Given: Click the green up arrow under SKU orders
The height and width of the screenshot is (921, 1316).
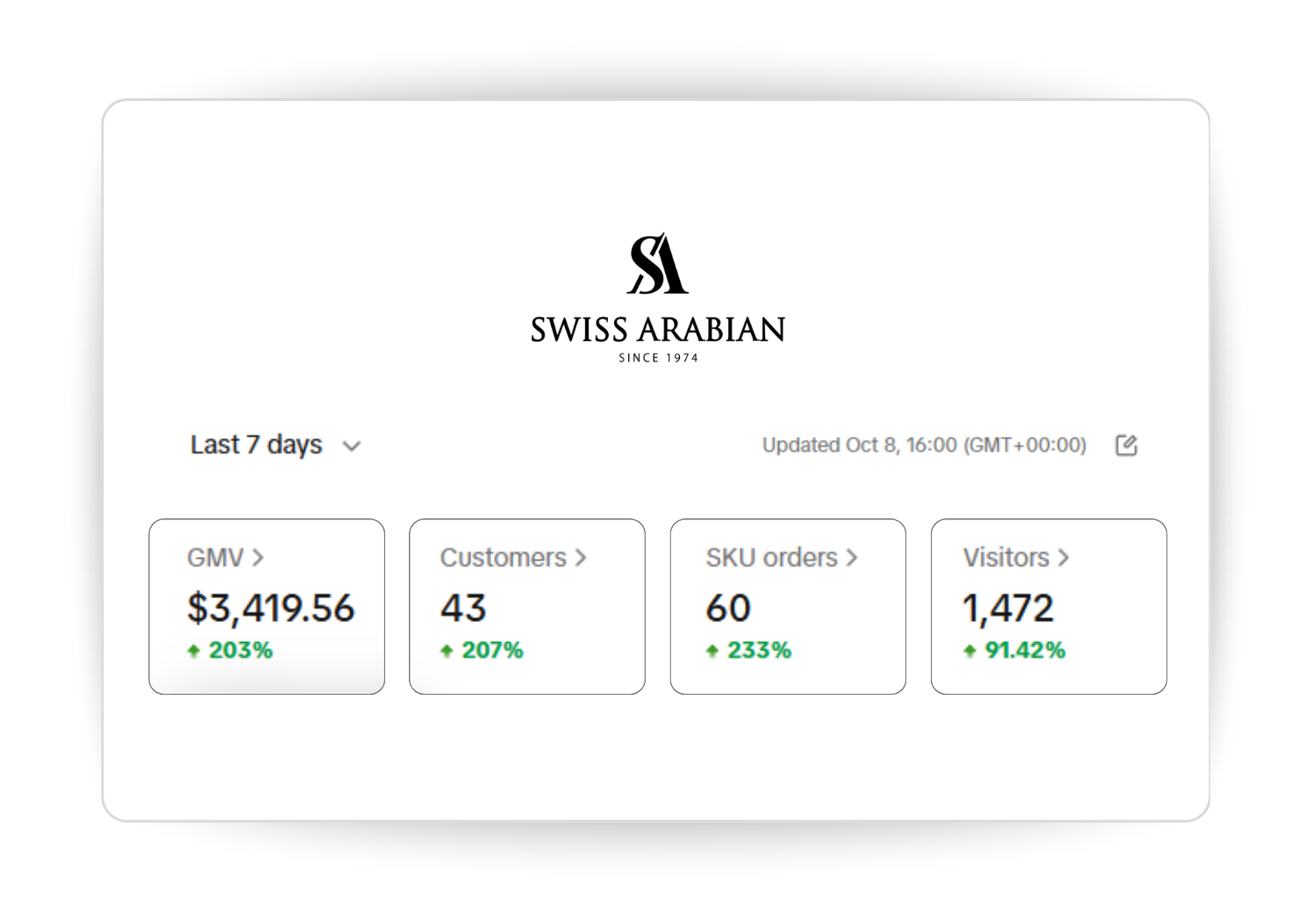Looking at the screenshot, I should [712, 651].
